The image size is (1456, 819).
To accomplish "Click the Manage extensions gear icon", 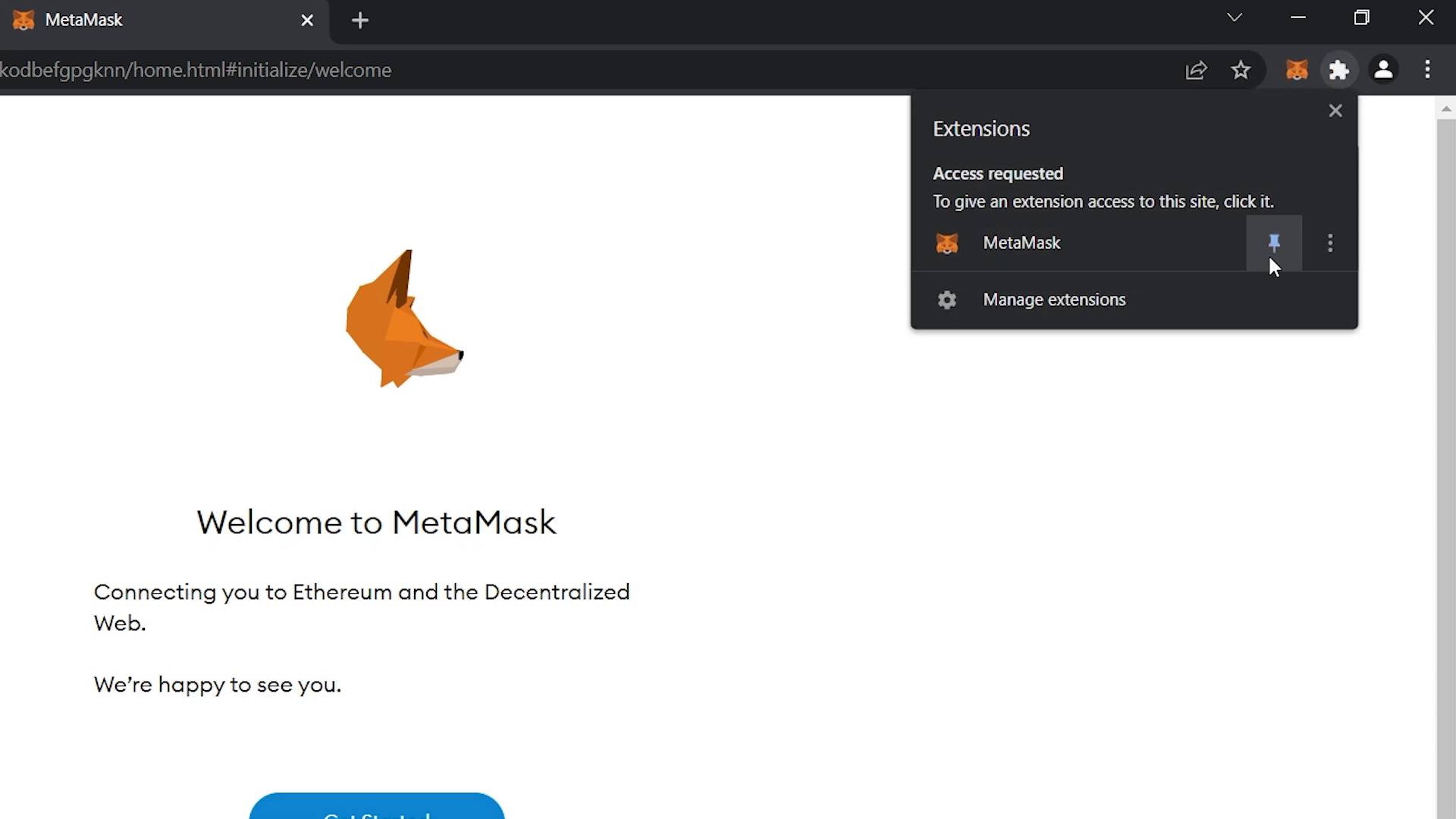I will coord(946,300).
